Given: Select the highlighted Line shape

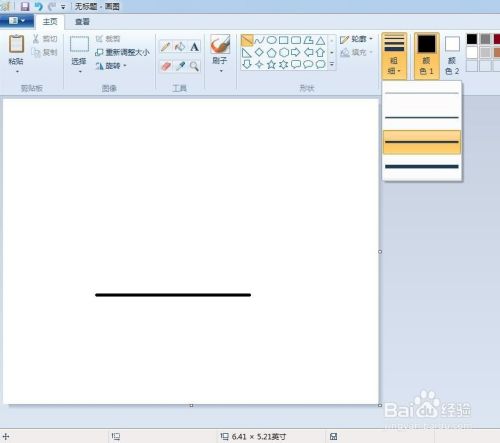Looking at the screenshot, I should (x=247, y=40).
